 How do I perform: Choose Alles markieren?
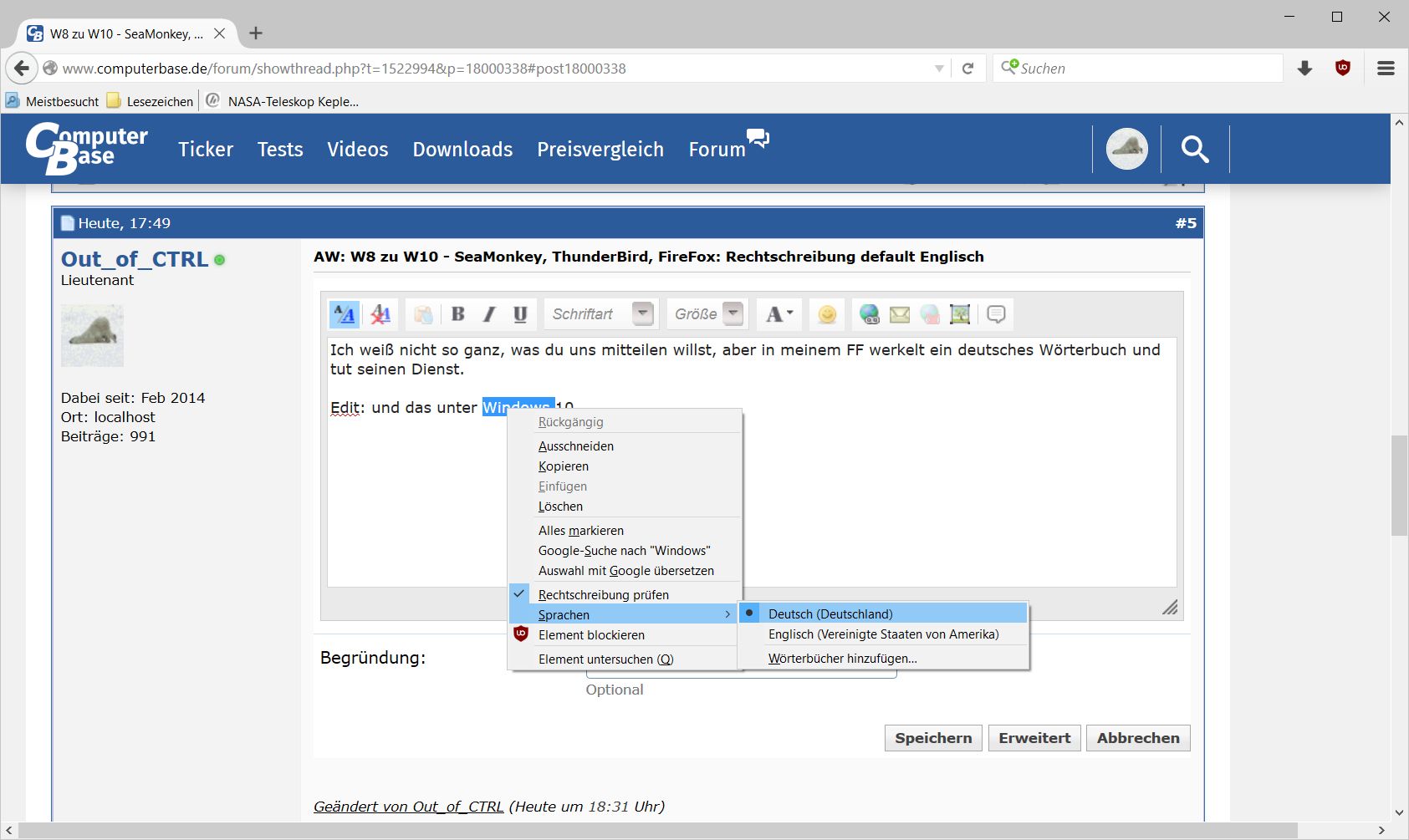click(x=625, y=530)
